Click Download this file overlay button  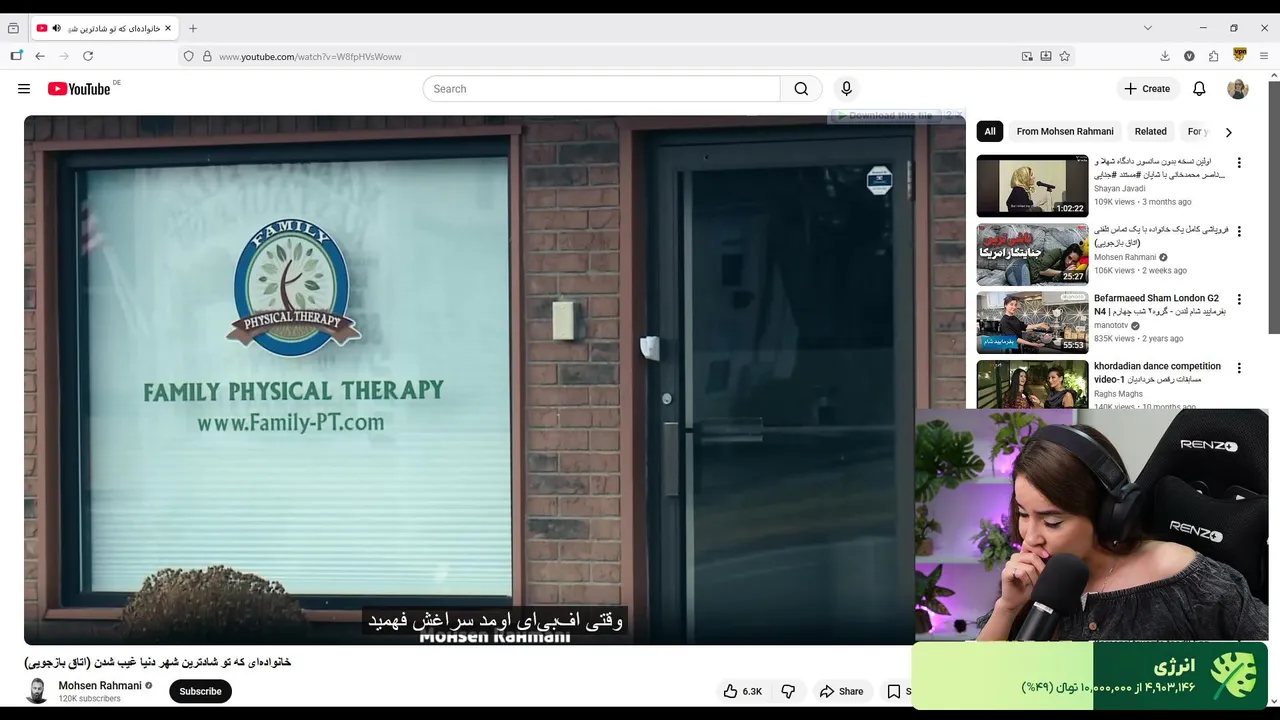click(886, 116)
